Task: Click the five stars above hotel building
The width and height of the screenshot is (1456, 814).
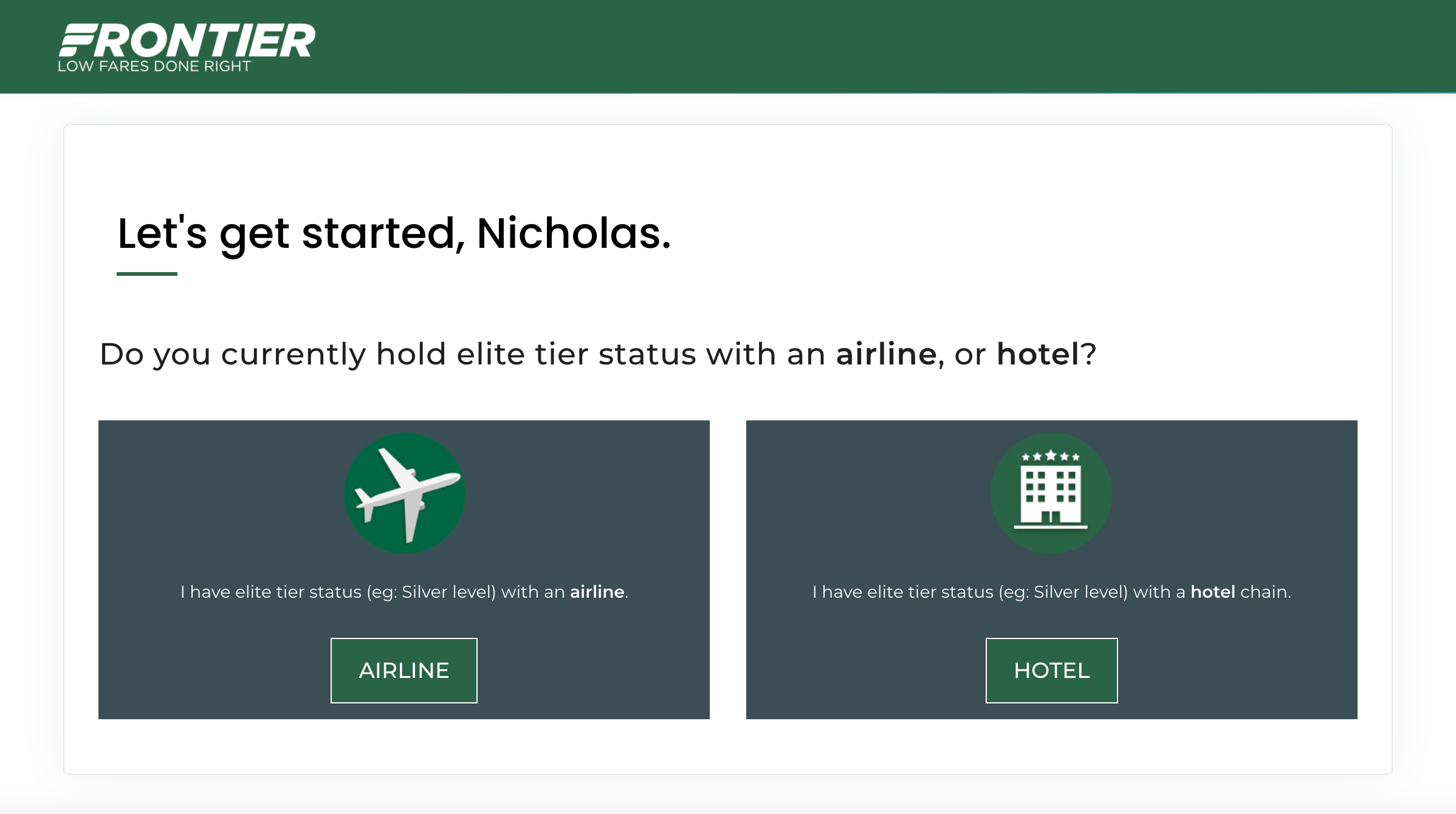Action: (1051, 456)
